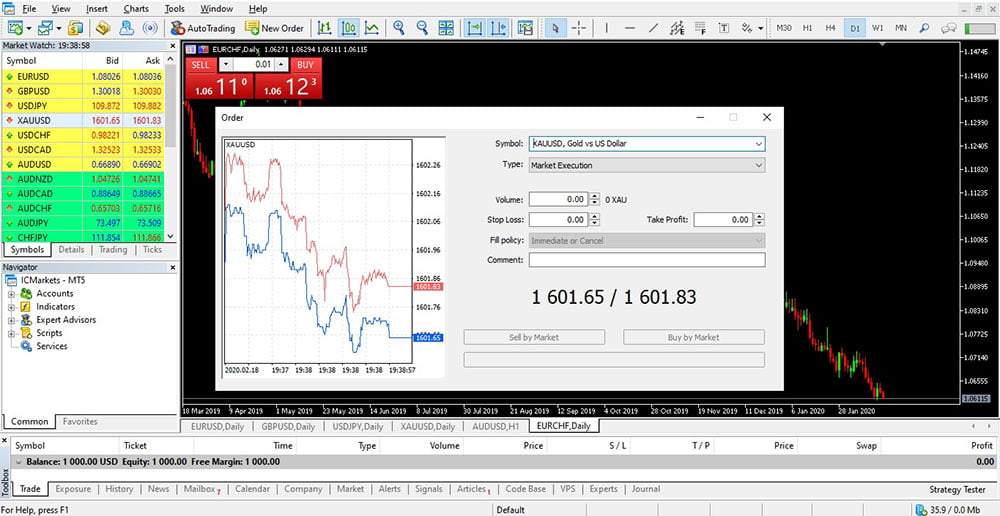
Task: Open chart templates toolbar icon
Action: pyautogui.click(x=525, y=28)
